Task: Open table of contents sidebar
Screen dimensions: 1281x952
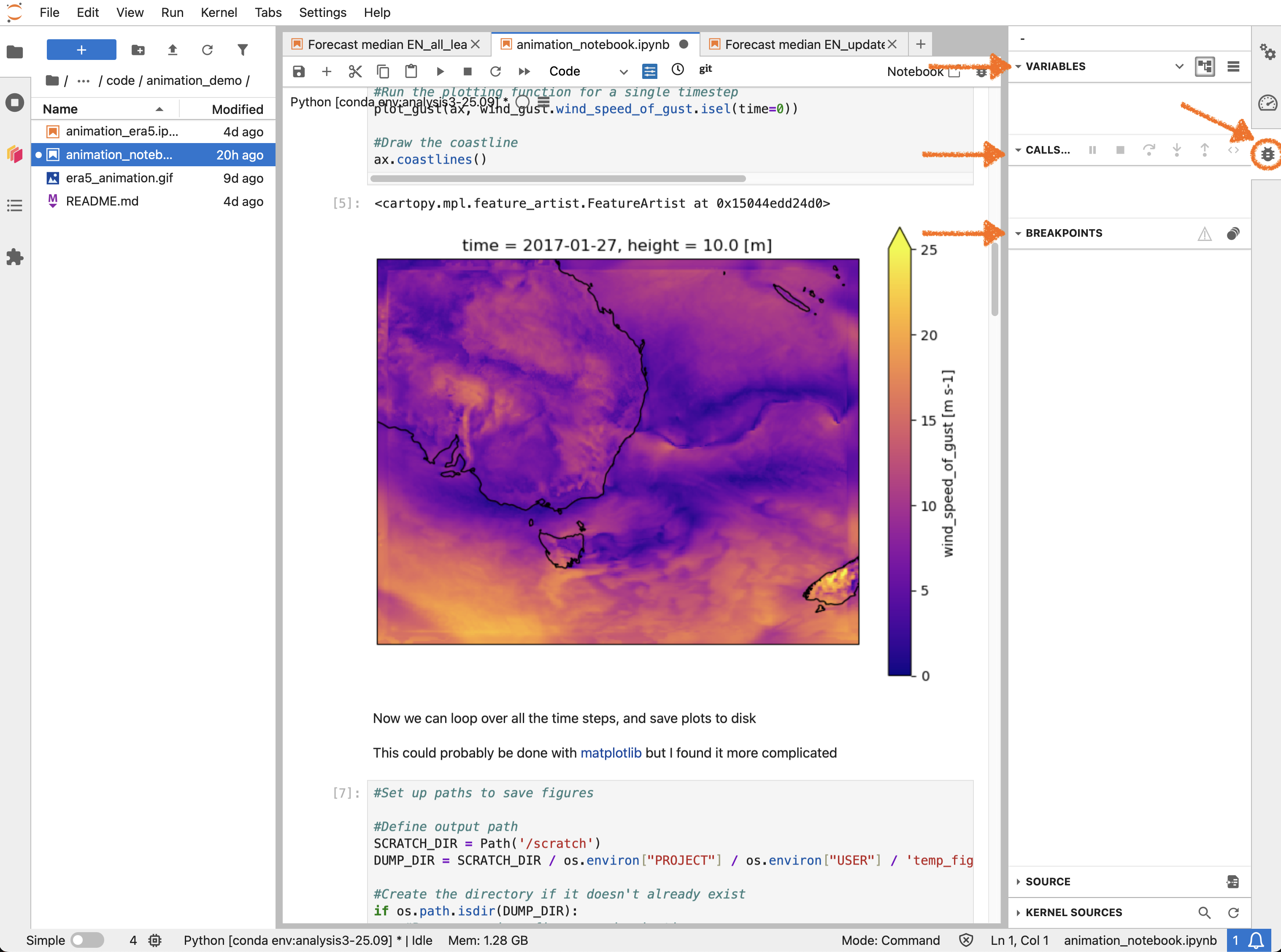Action: click(x=14, y=206)
